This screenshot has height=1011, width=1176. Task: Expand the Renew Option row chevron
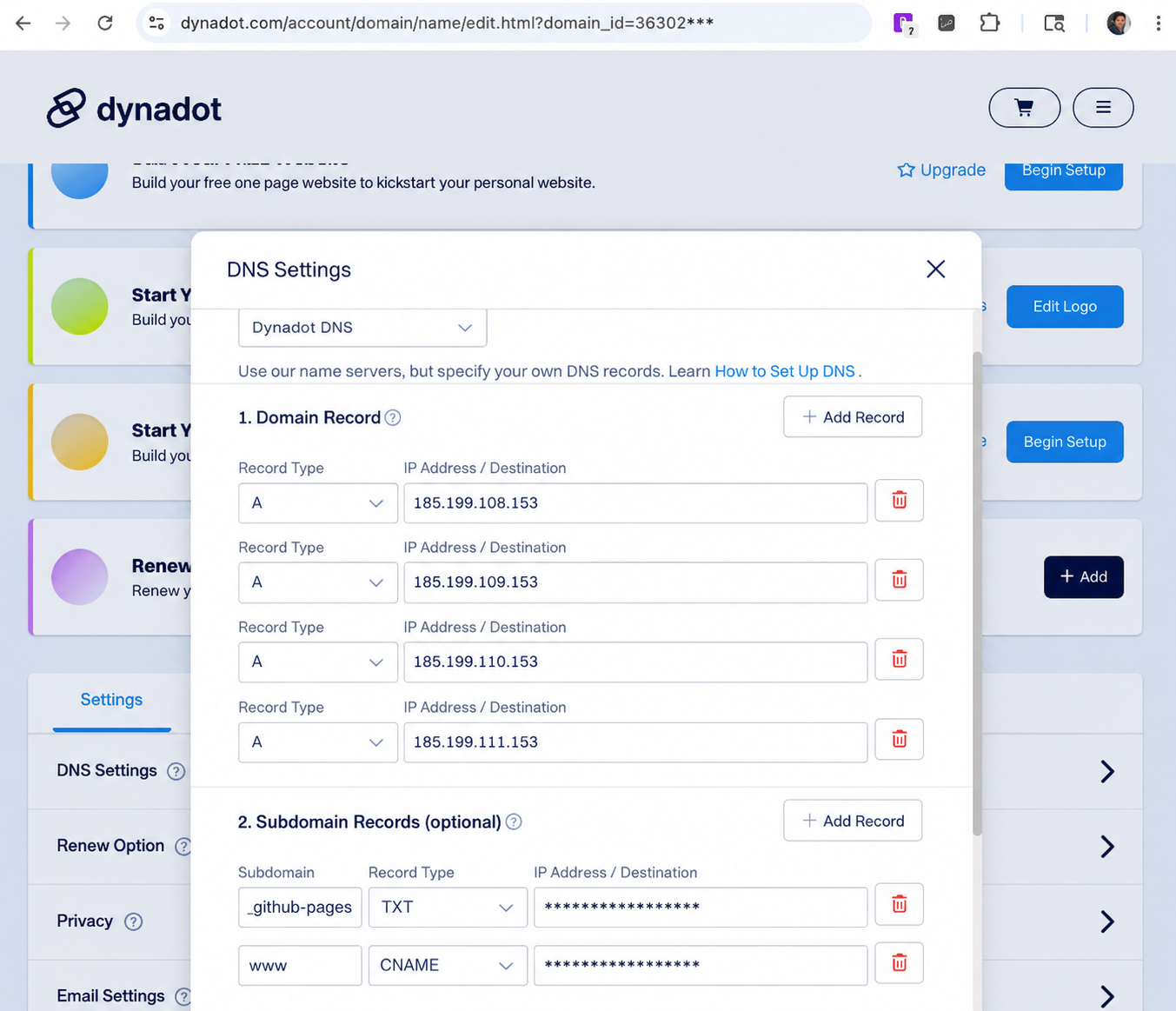[x=1106, y=847]
